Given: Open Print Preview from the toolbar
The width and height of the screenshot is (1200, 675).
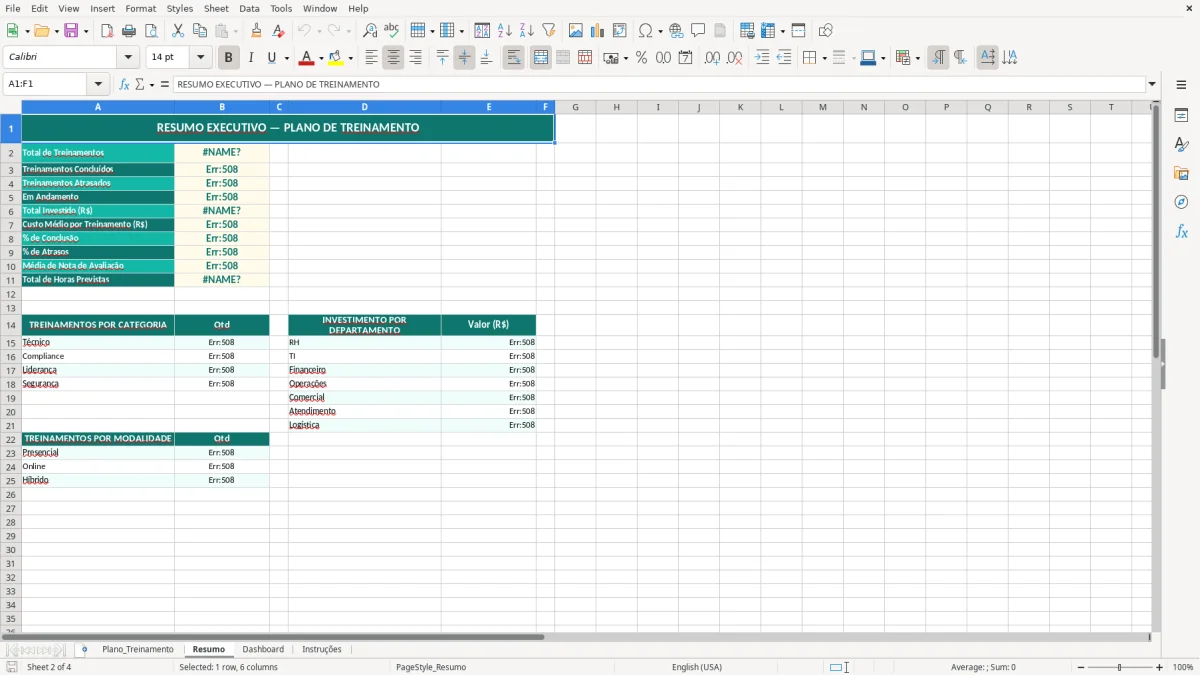Looking at the screenshot, I should coord(151,31).
